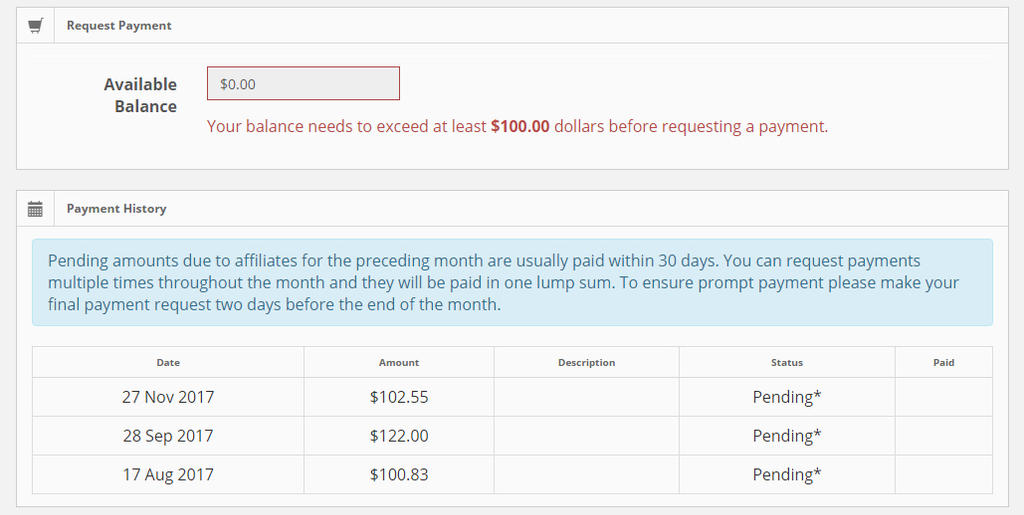Select the 27 Nov 2017 date cell
The width and height of the screenshot is (1024, 515).
pyautogui.click(x=168, y=397)
